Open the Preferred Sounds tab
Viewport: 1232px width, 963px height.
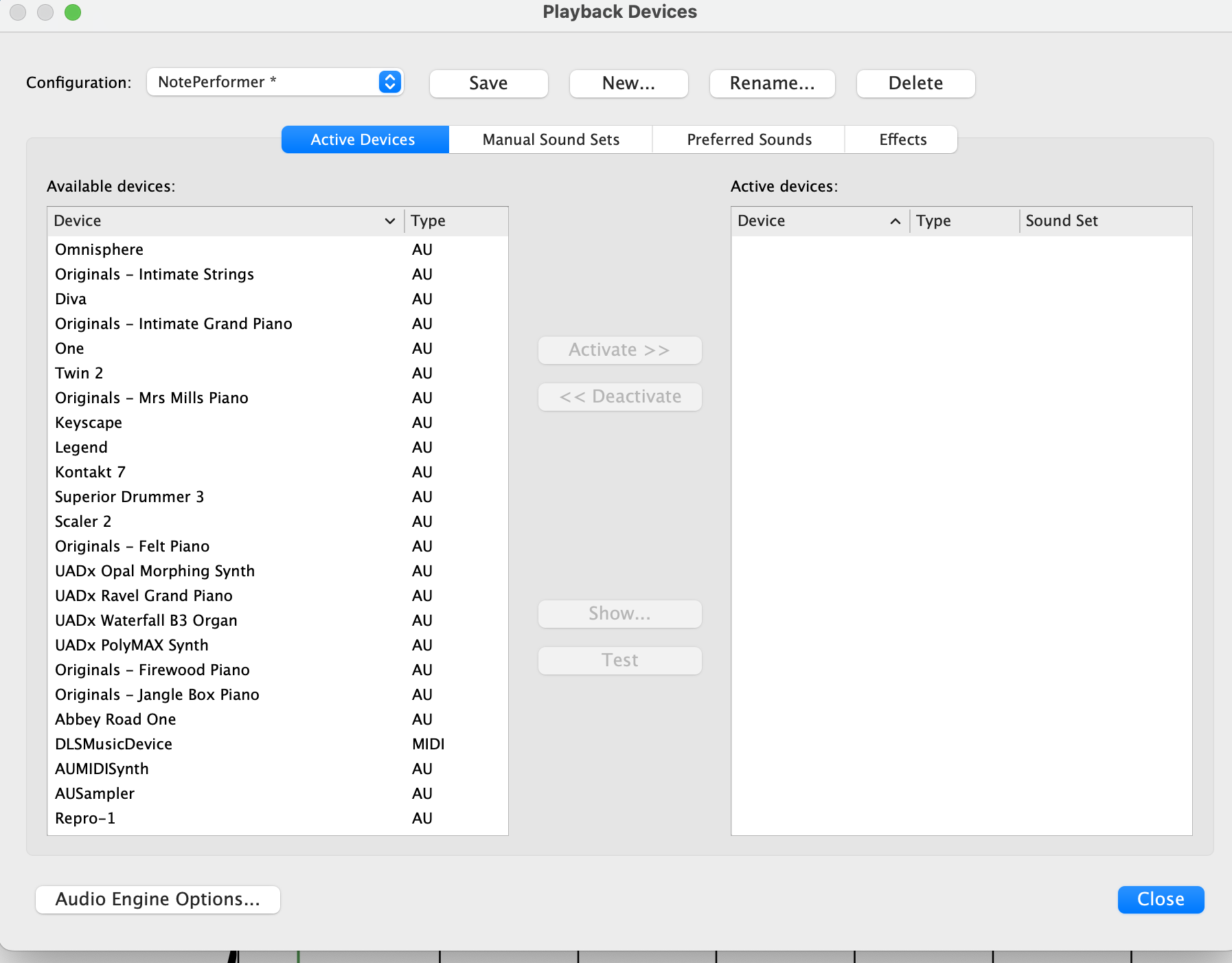pyautogui.click(x=749, y=139)
